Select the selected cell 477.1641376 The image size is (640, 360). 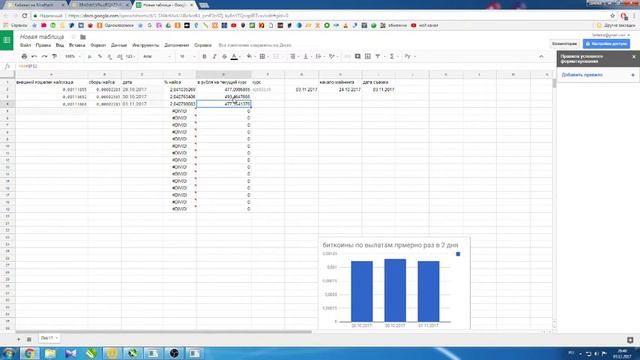coord(224,104)
